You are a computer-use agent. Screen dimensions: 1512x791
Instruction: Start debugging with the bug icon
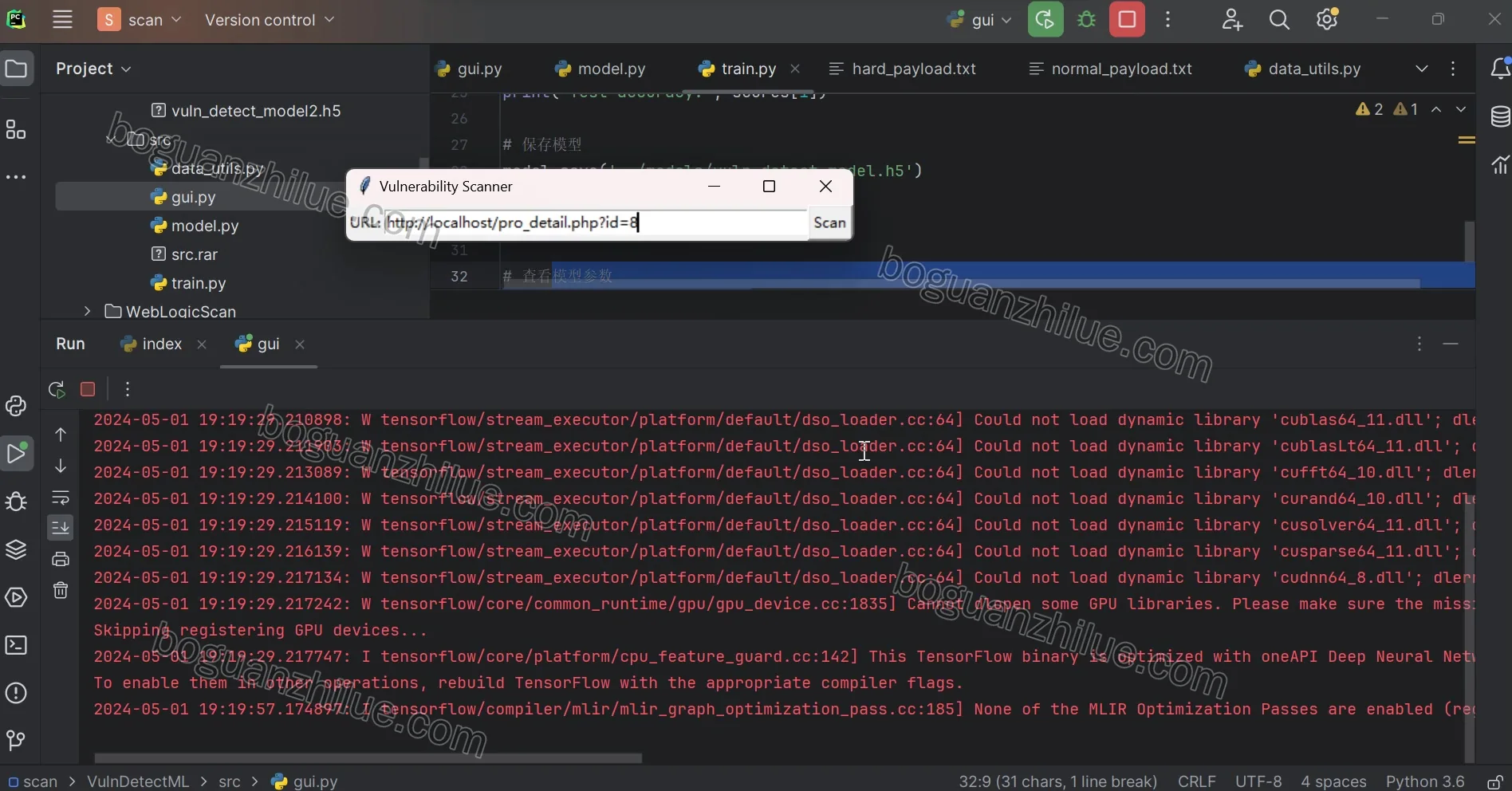1086,20
